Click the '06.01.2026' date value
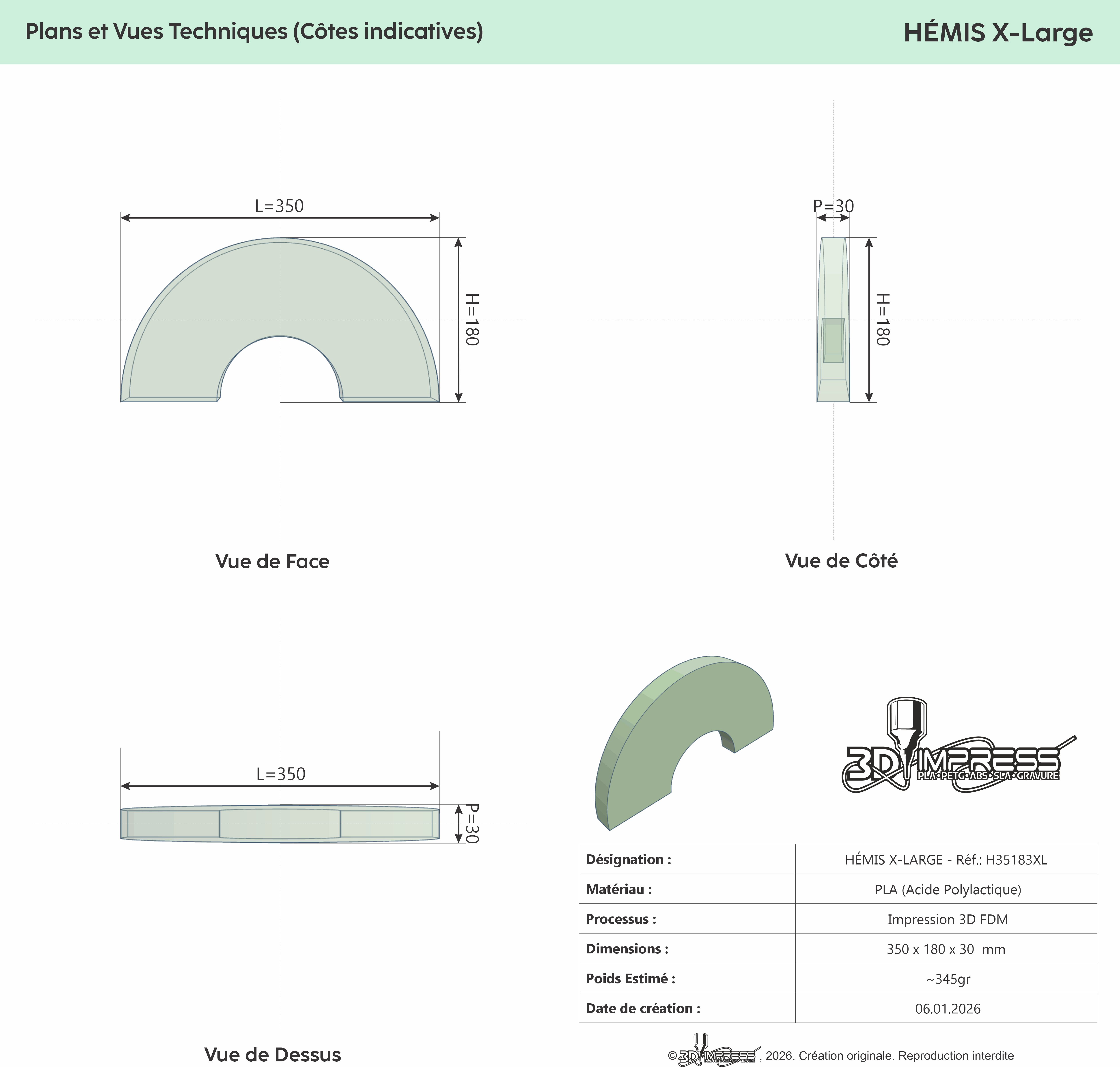The width and height of the screenshot is (1120, 1067). [948, 1009]
